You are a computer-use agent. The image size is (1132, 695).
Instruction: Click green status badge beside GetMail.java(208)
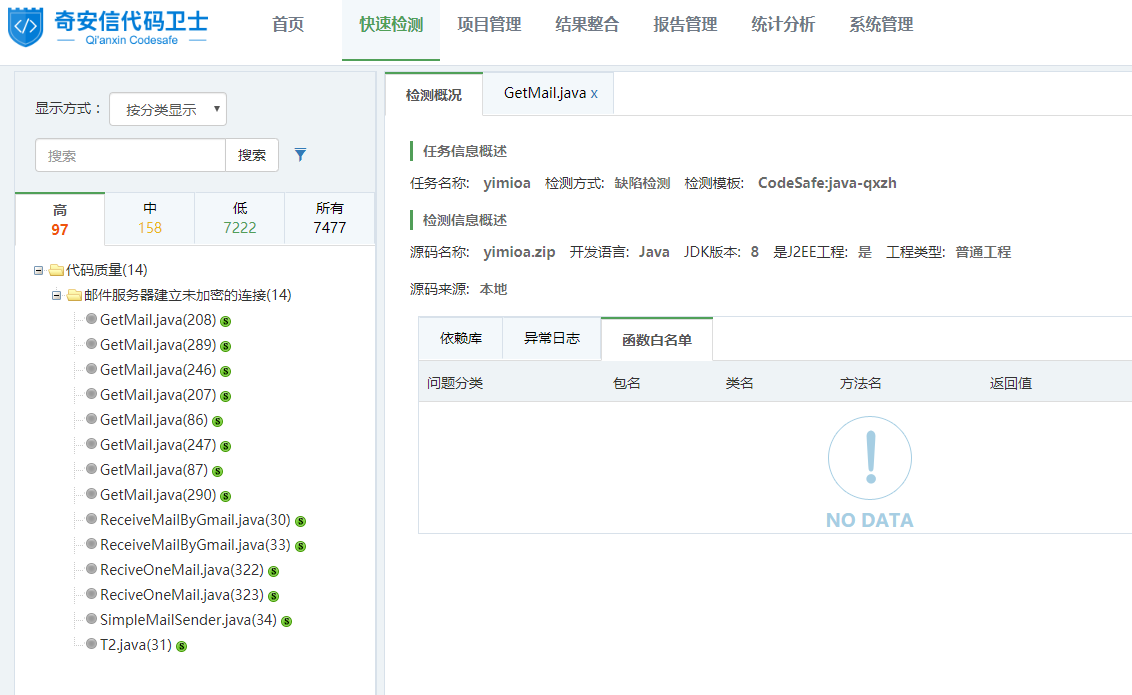(x=226, y=321)
